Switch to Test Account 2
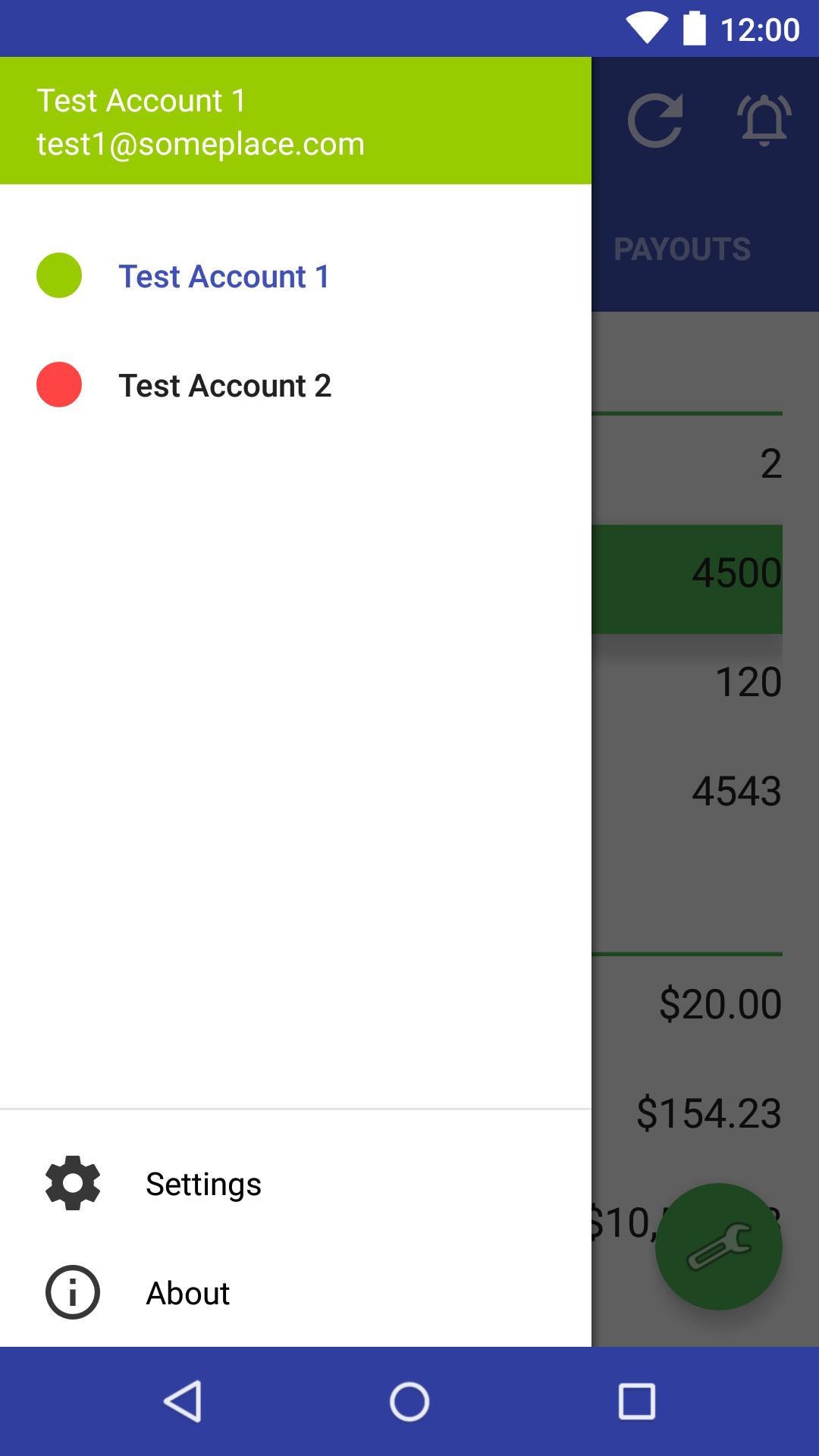 224,385
